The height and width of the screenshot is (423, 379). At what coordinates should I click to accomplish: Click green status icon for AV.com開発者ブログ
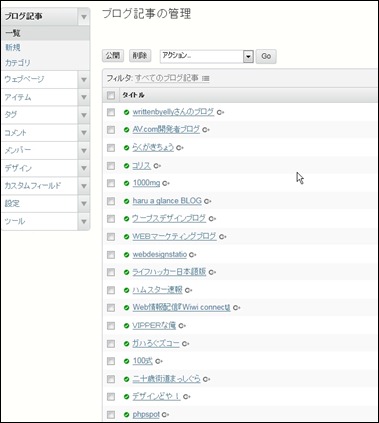pyautogui.click(x=126, y=130)
